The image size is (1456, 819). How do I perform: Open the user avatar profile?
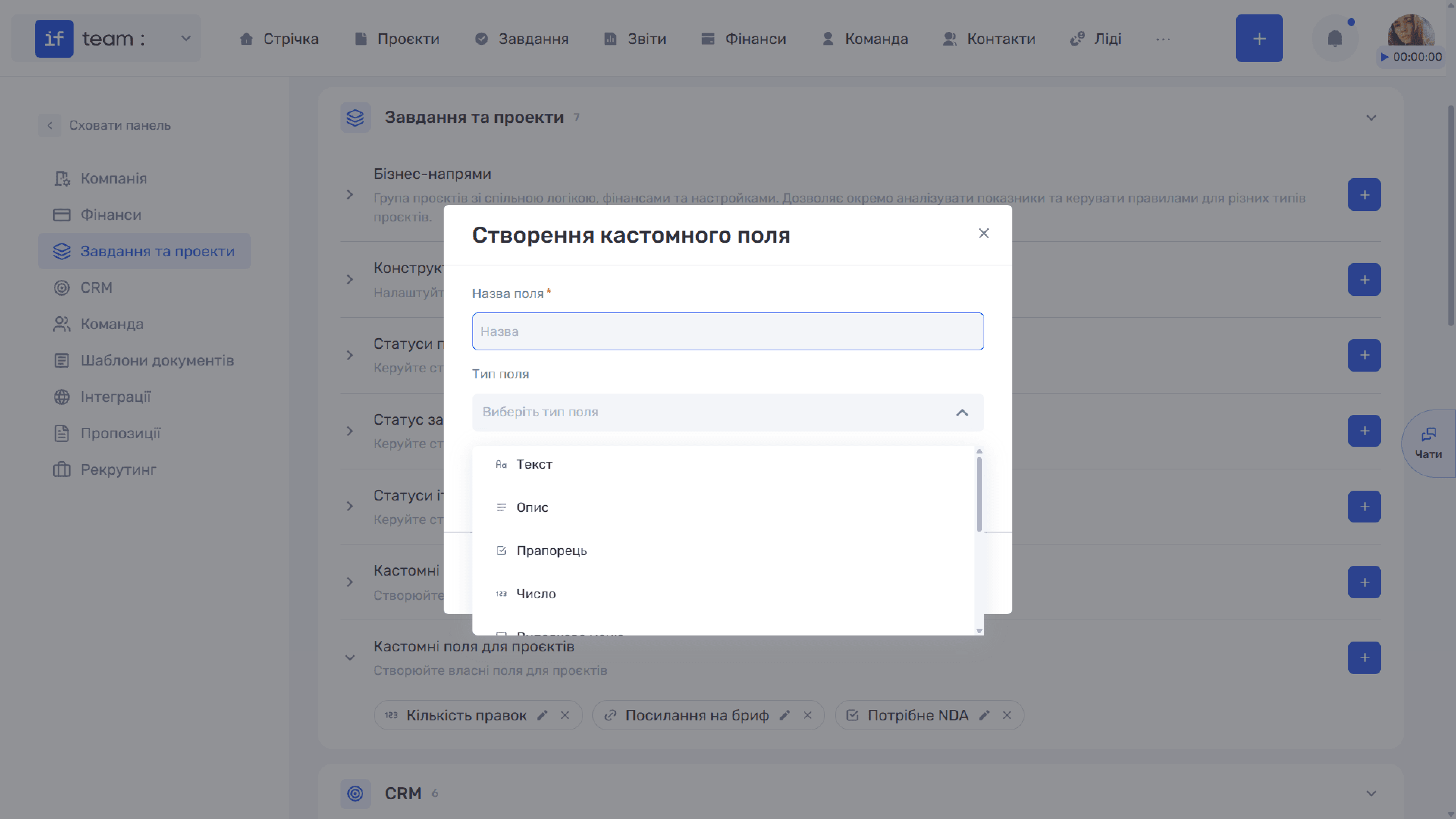click(1411, 30)
